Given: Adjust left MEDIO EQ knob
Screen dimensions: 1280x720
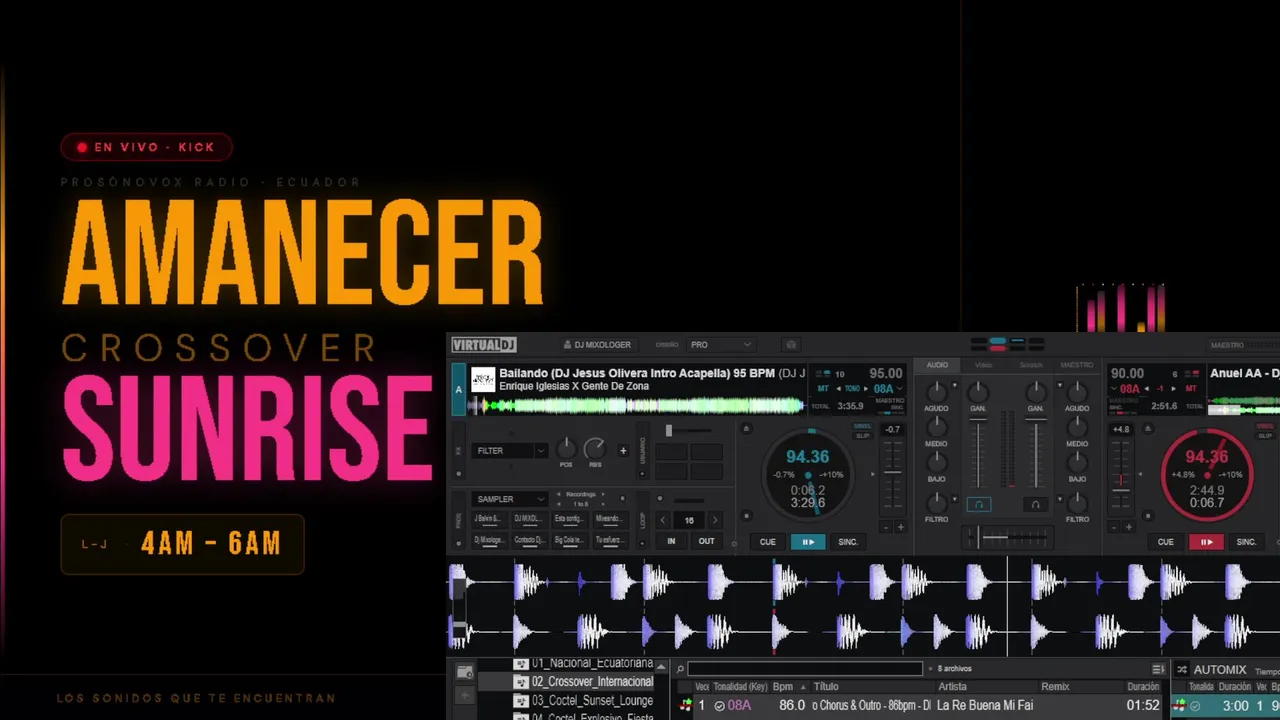Looking at the screenshot, I should 937,427.
